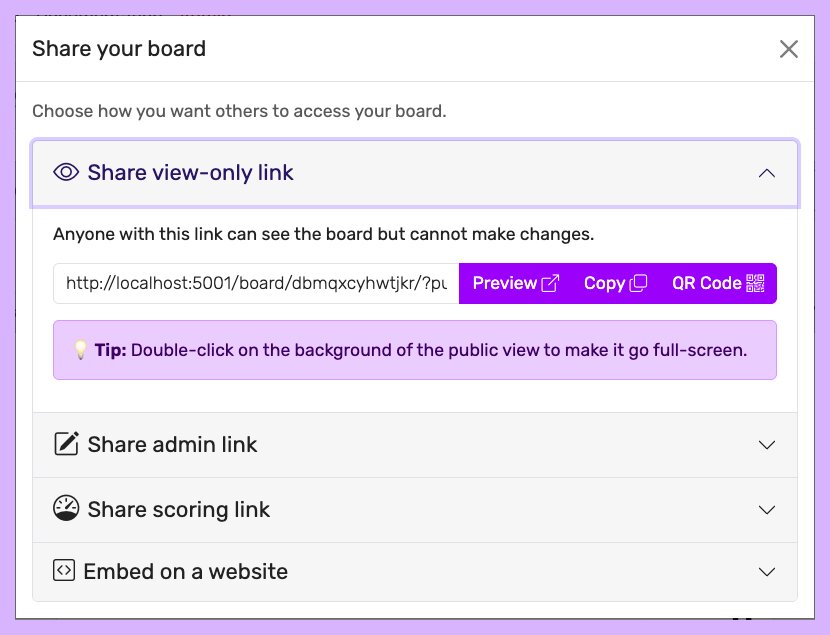The height and width of the screenshot is (635, 830).
Task: Click the QR code grid icon
Action: [755, 283]
